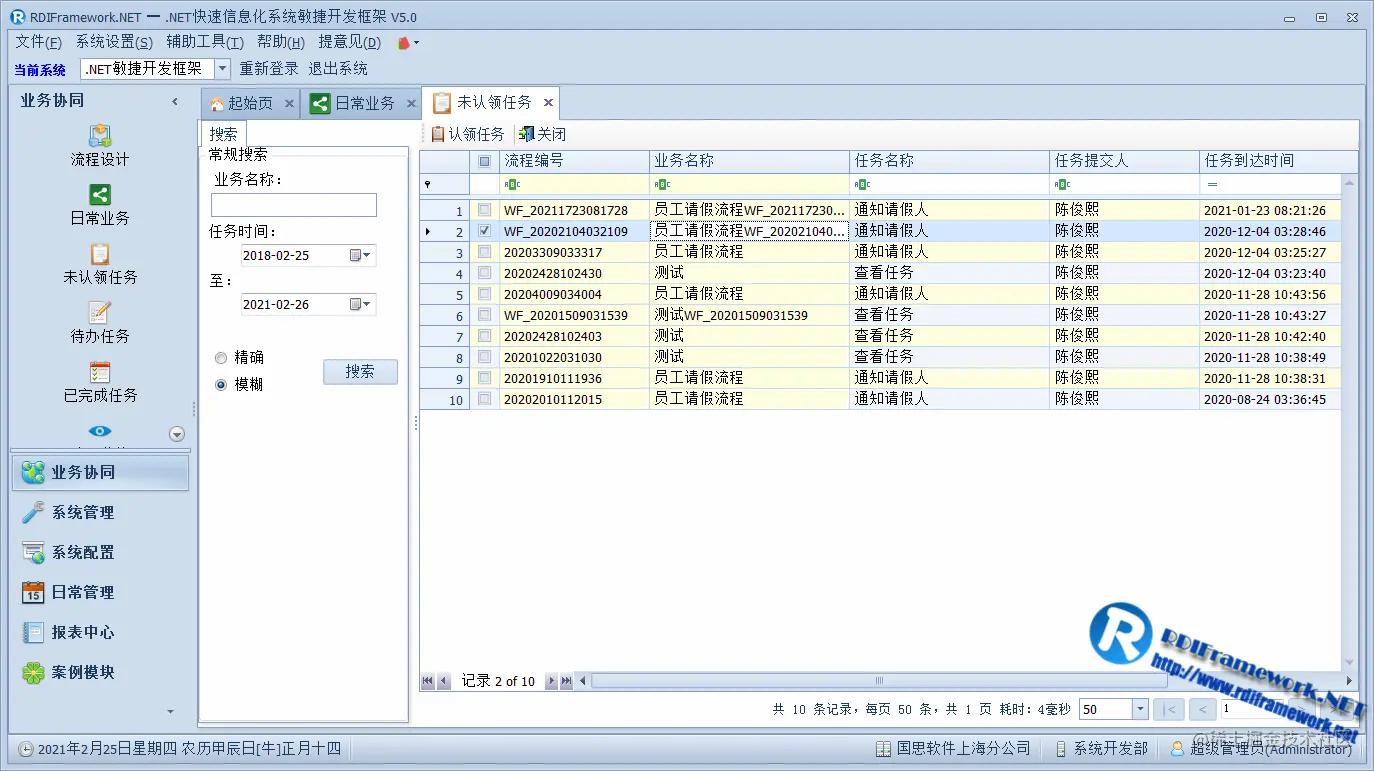Go to the next record in grid navigator
This screenshot has height=771, width=1374.
coord(551,681)
